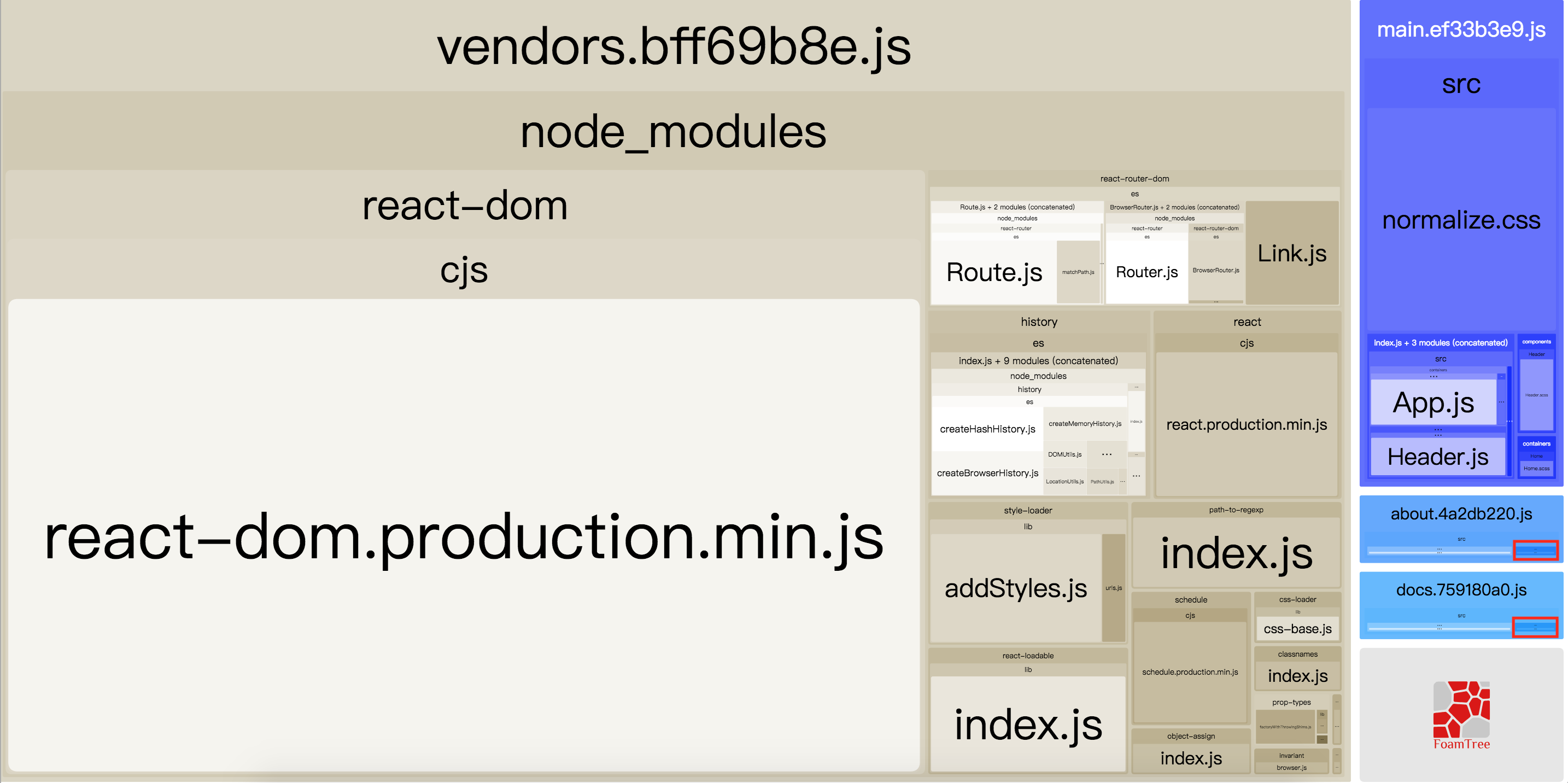Click the react-router-dom package header

1134,178
